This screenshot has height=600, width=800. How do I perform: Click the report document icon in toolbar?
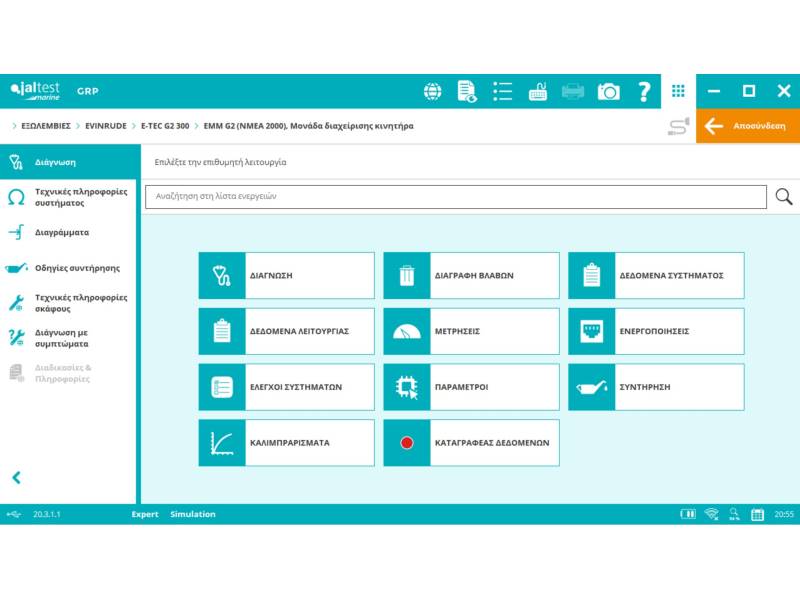[467, 91]
